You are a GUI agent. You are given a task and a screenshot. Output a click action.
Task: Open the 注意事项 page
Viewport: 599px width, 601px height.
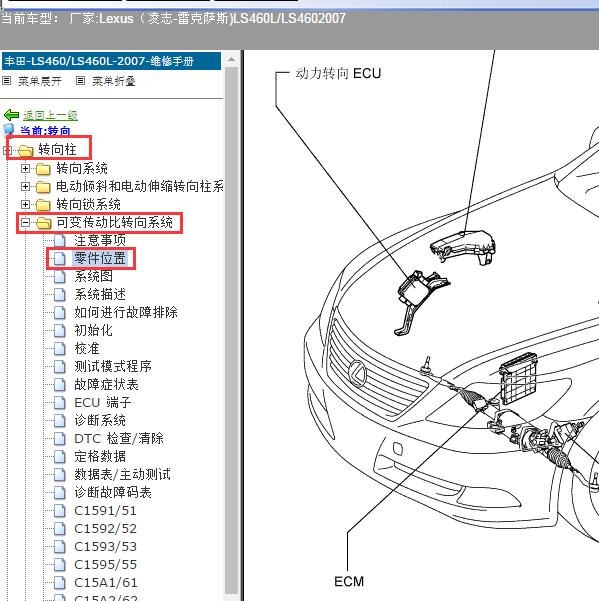(x=100, y=240)
